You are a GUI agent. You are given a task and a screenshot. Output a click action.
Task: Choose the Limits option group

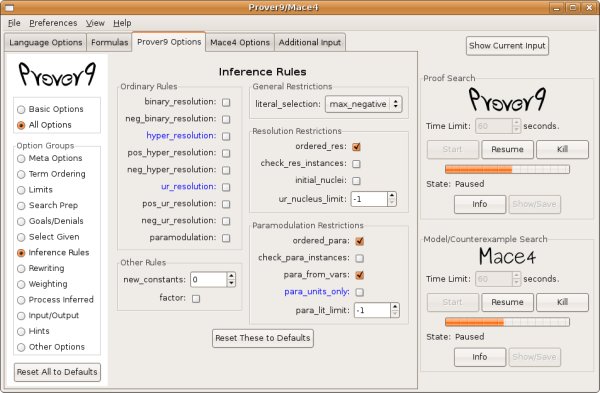[21, 190]
